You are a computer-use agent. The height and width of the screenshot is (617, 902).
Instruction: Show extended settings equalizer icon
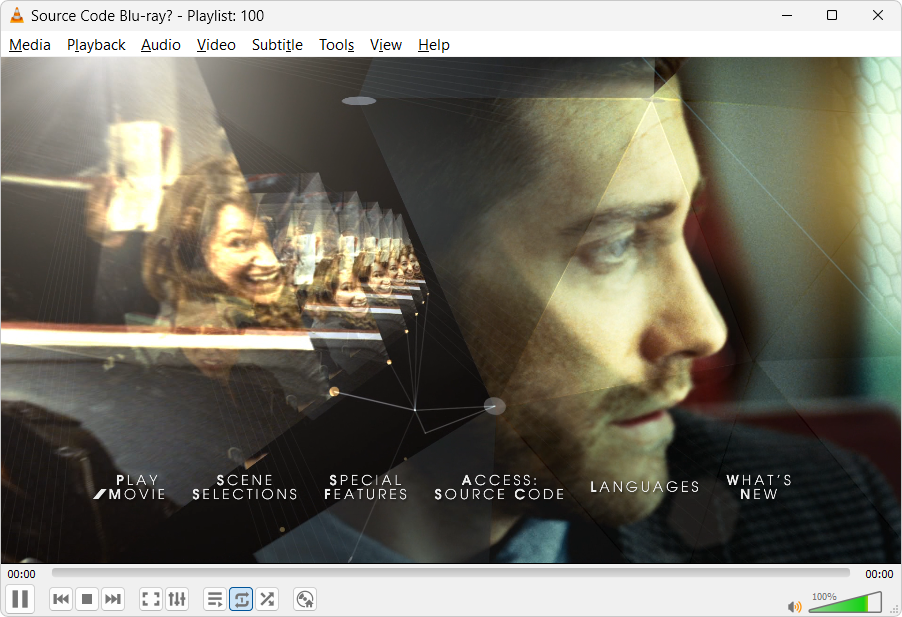177,599
